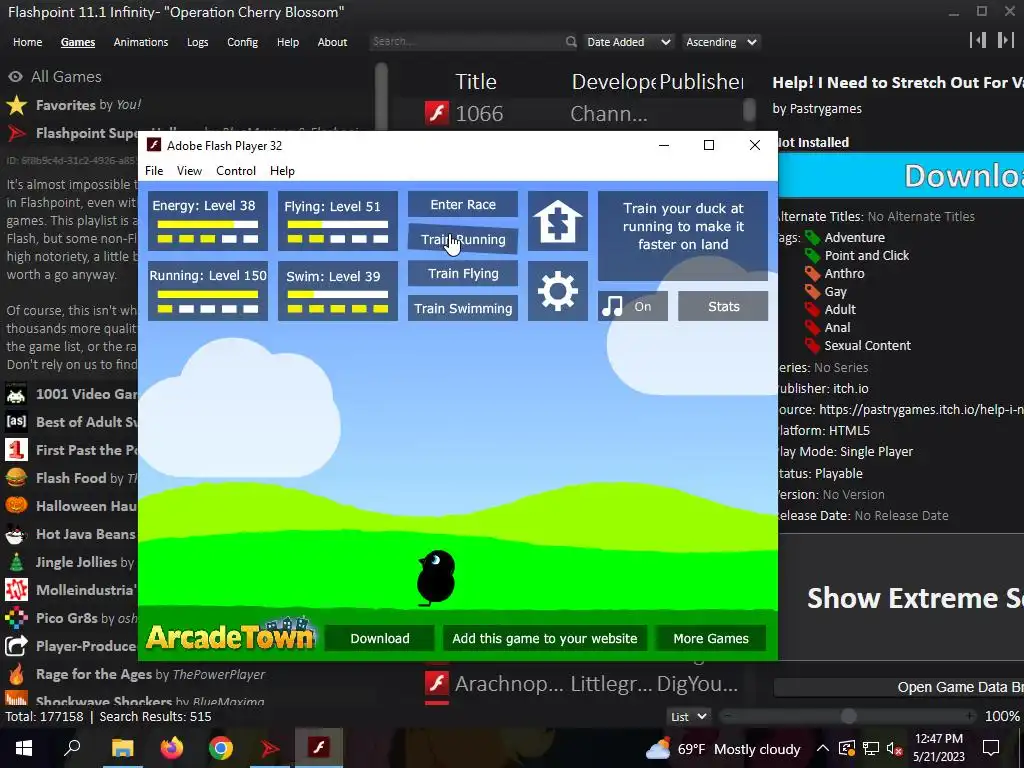This screenshot has width=1024, height=768.
Task: Open File Explorer from taskbar
Action: [122, 748]
